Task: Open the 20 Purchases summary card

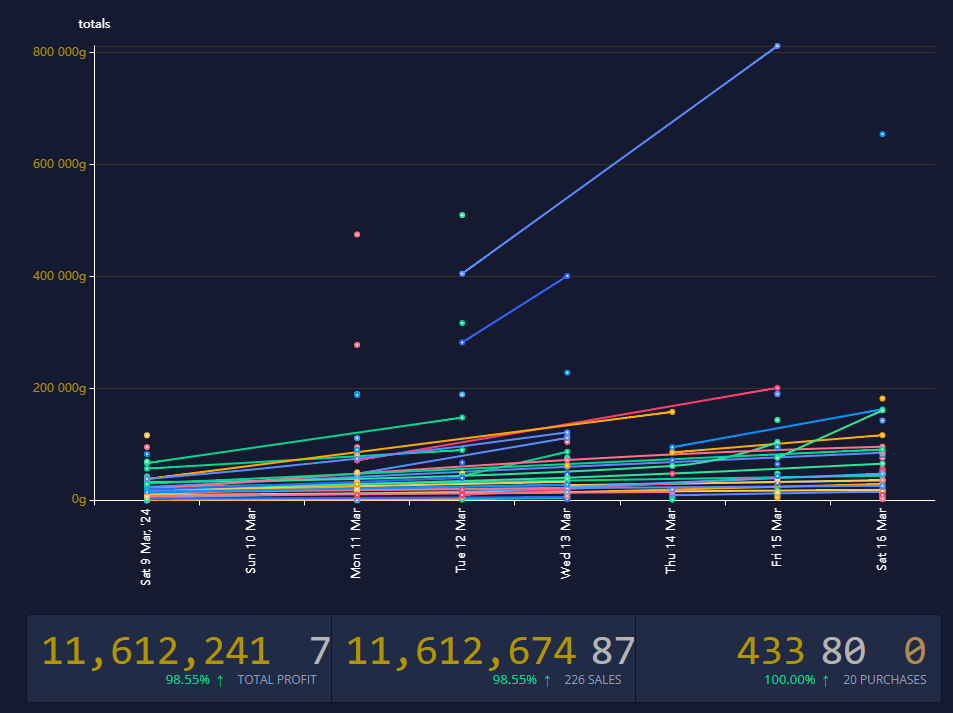Action: [788, 657]
